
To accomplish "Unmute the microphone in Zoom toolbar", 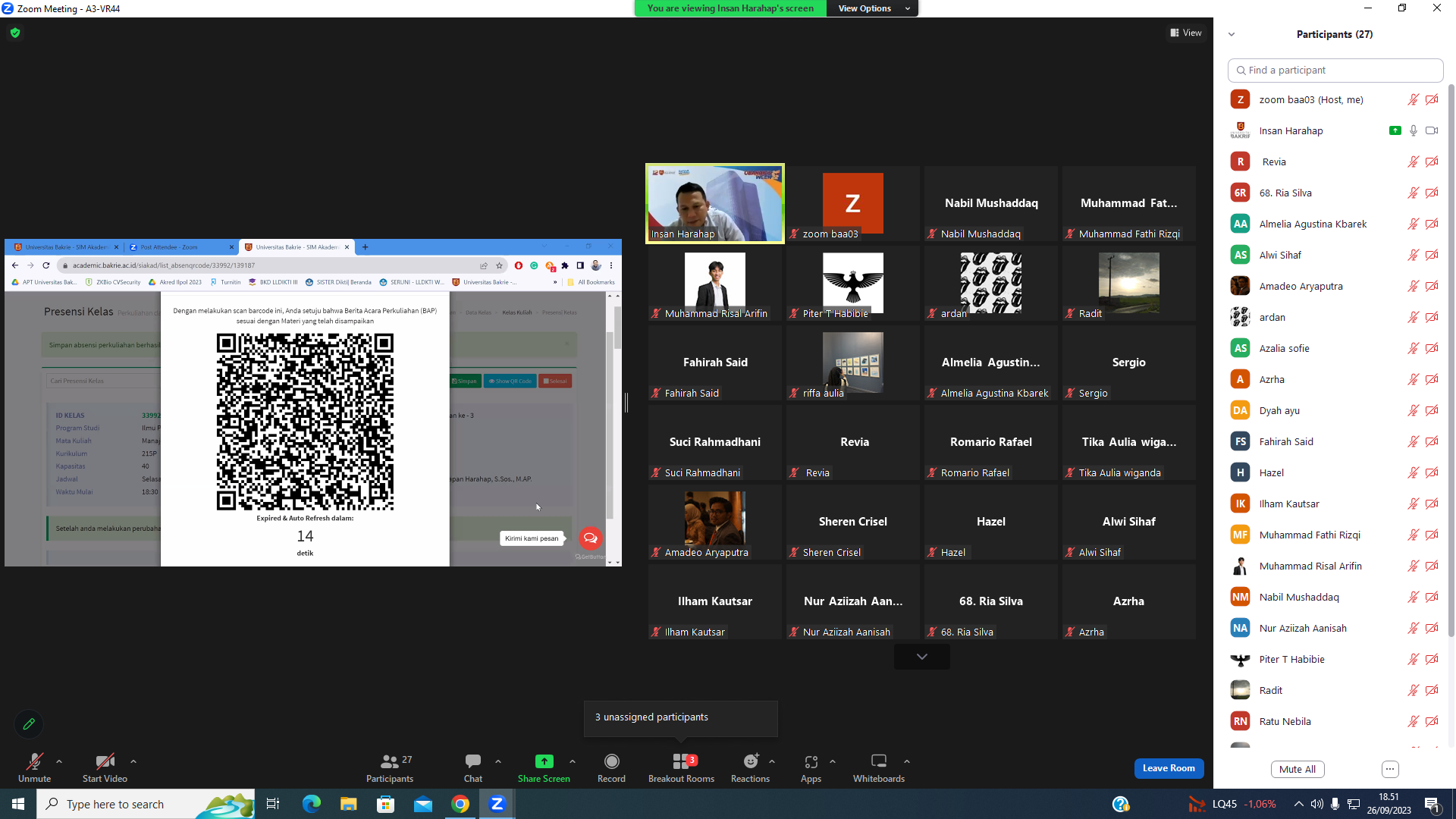I will (x=34, y=767).
